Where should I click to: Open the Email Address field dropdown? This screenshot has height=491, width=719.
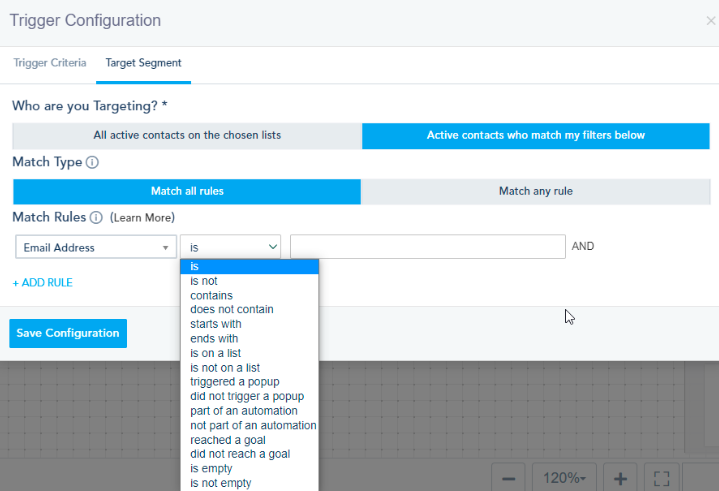coord(96,247)
